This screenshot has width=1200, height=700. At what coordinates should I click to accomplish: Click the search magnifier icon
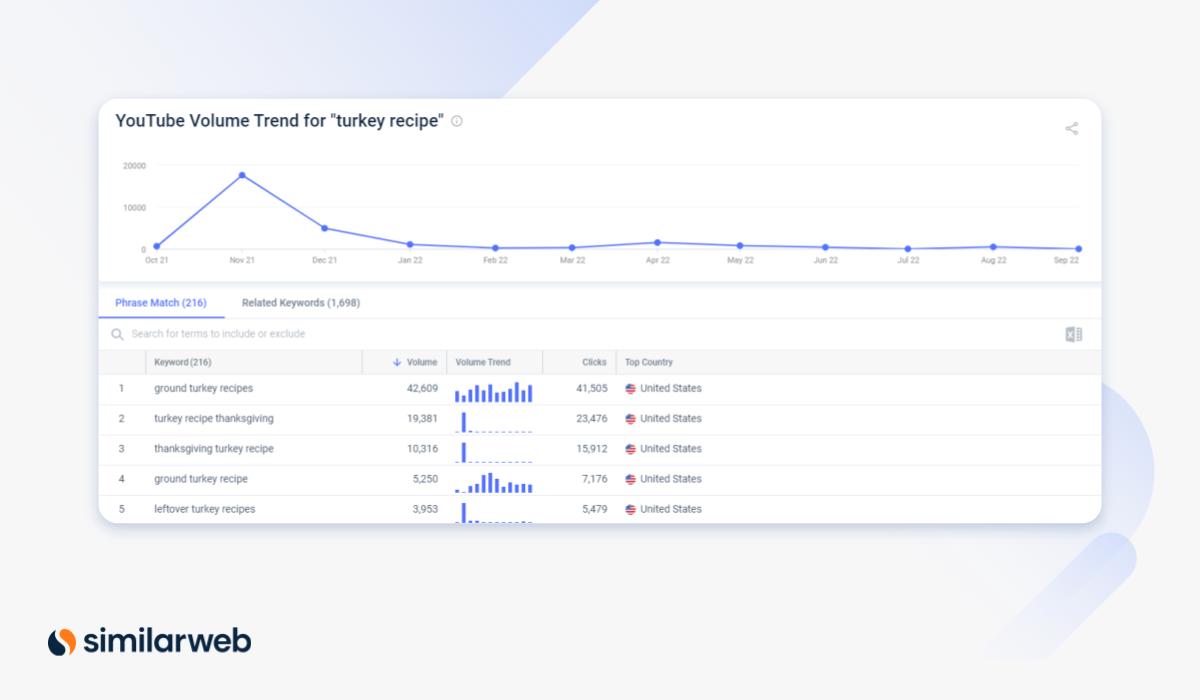(117, 334)
